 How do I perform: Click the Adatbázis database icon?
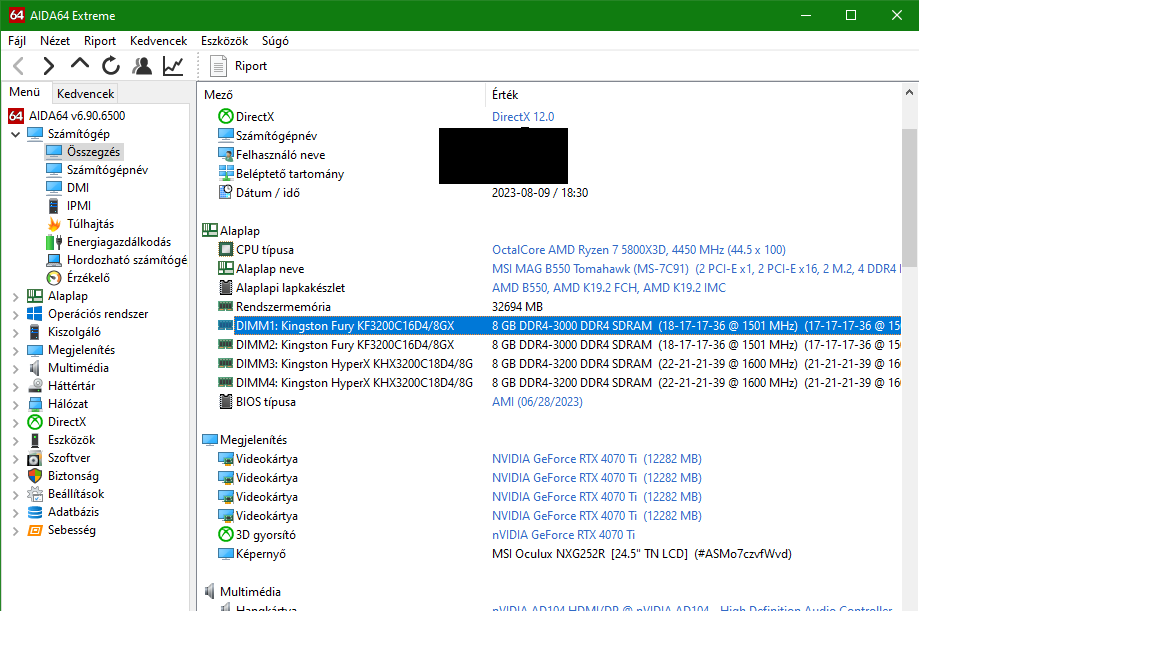pos(35,512)
